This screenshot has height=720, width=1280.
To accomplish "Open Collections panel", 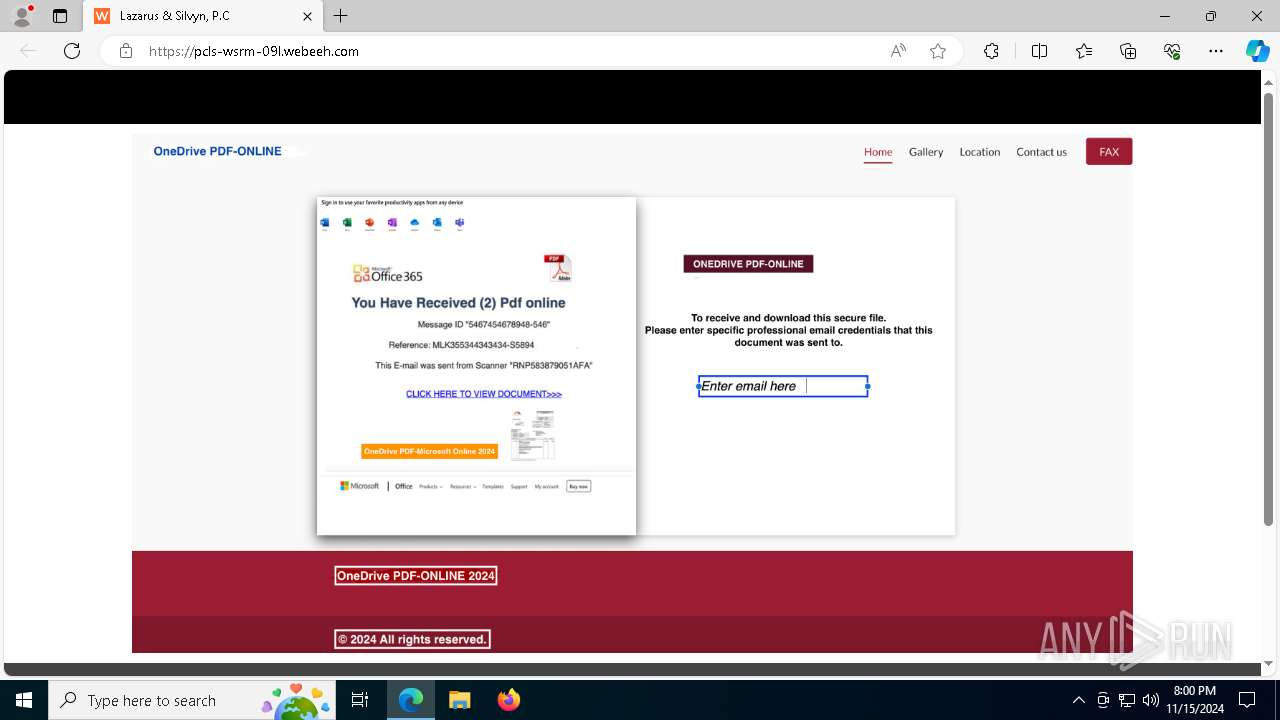I will point(1128,51).
